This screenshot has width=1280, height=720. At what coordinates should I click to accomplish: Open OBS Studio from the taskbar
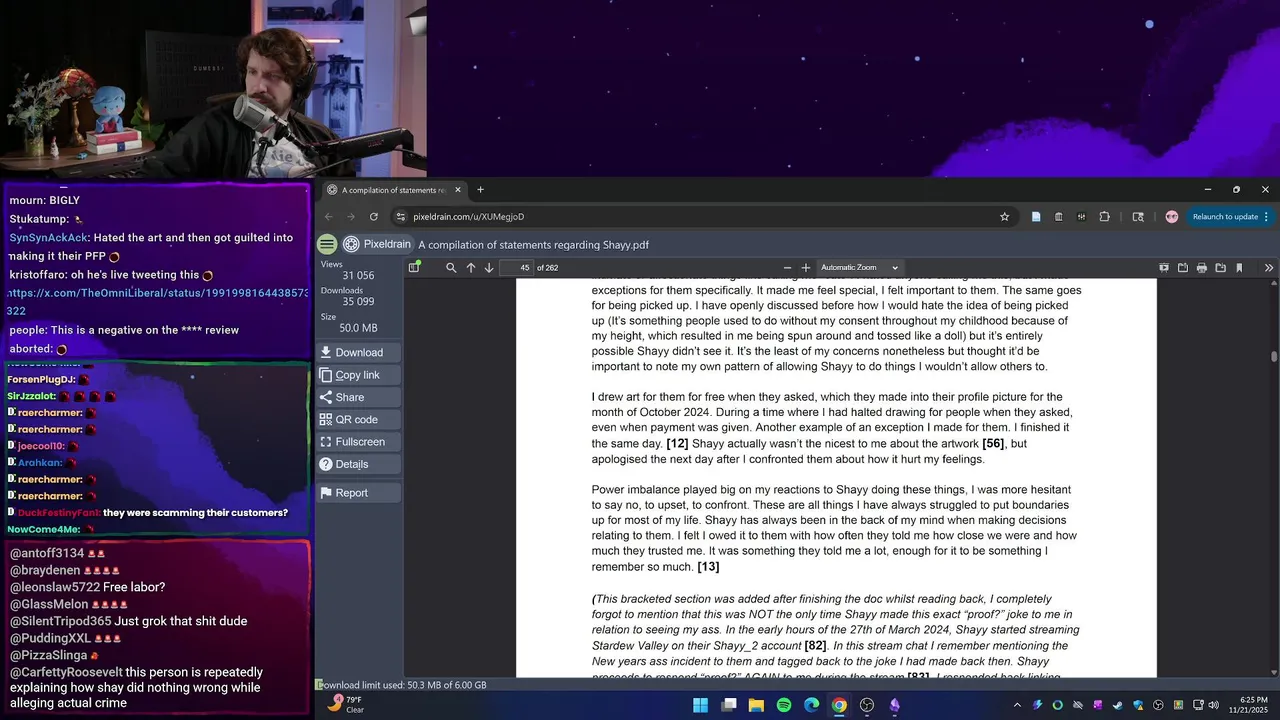[867, 705]
